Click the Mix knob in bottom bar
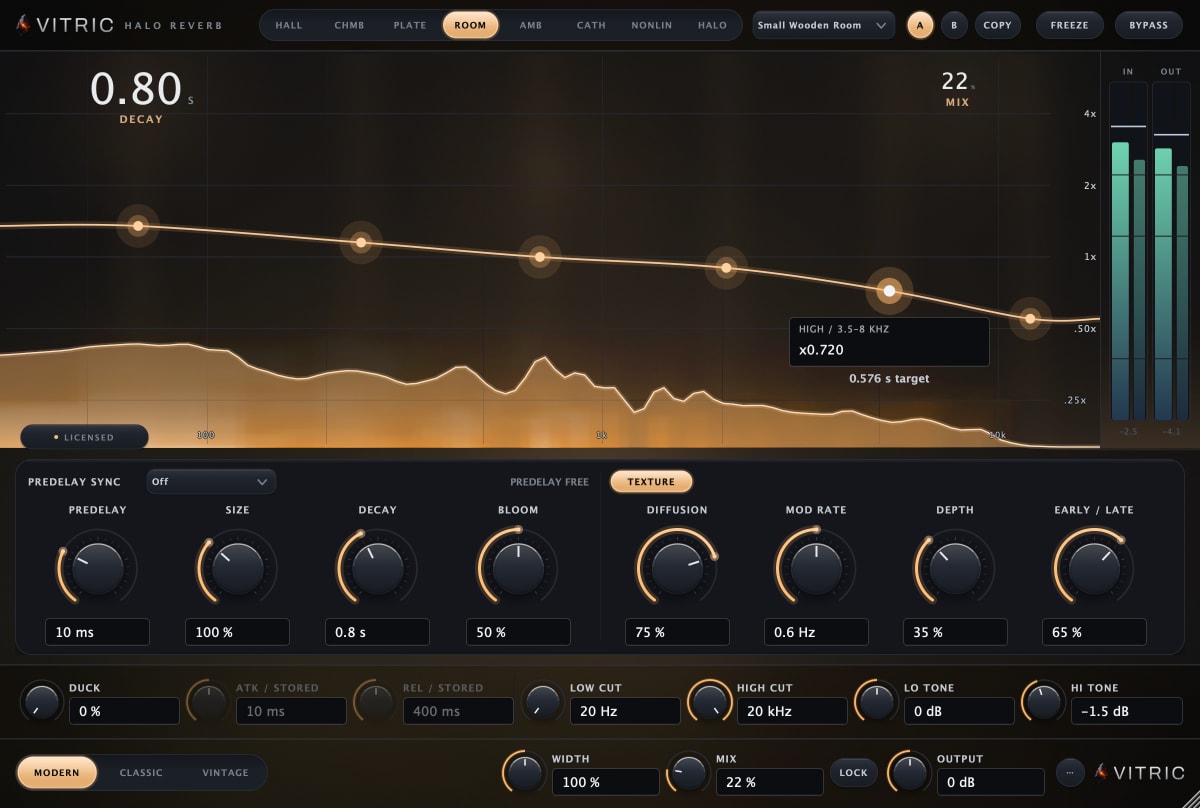 (x=689, y=772)
